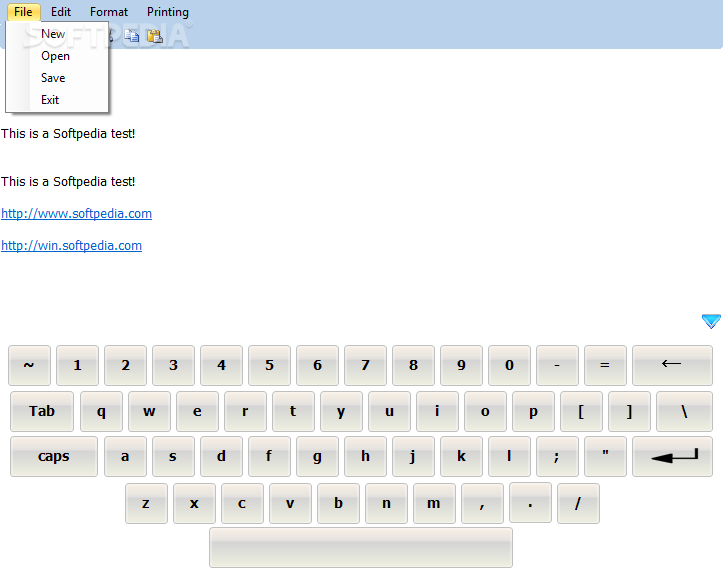723x571 pixels.
Task: Tap the number 7 key
Action: click(x=365, y=365)
